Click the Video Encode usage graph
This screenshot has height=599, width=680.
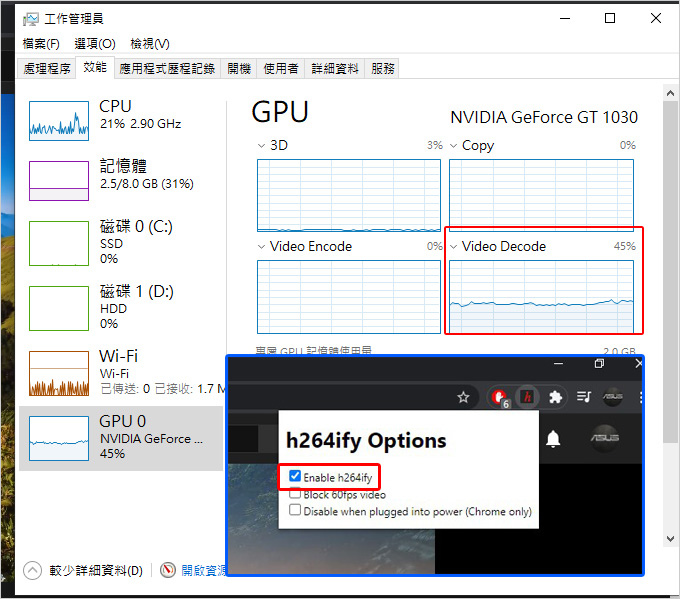tap(349, 297)
